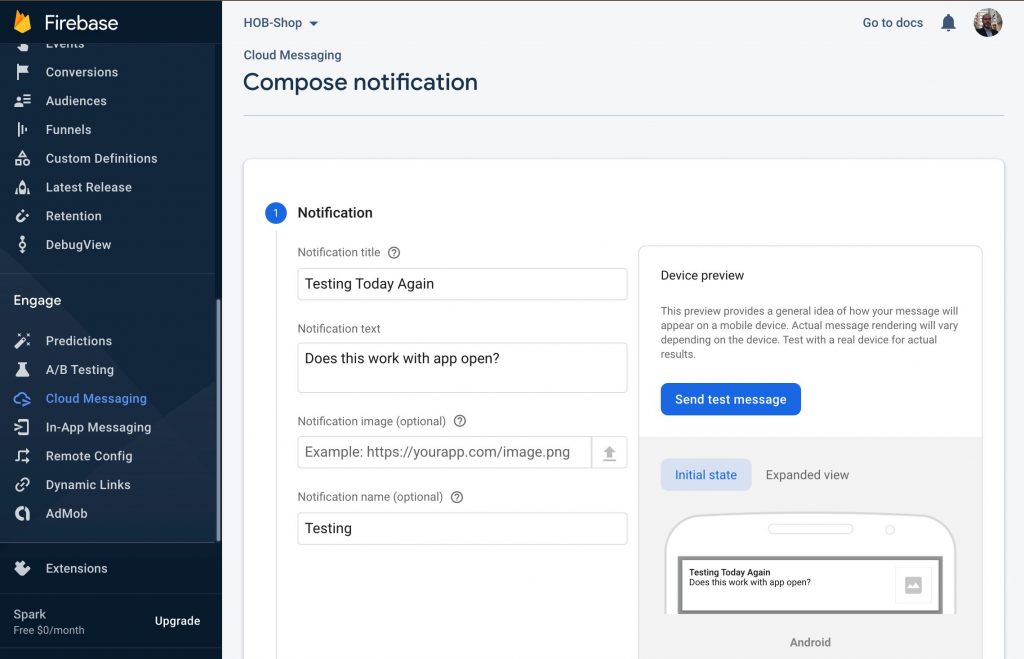
Task: Open DebugView in sidebar
Action: (78, 244)
